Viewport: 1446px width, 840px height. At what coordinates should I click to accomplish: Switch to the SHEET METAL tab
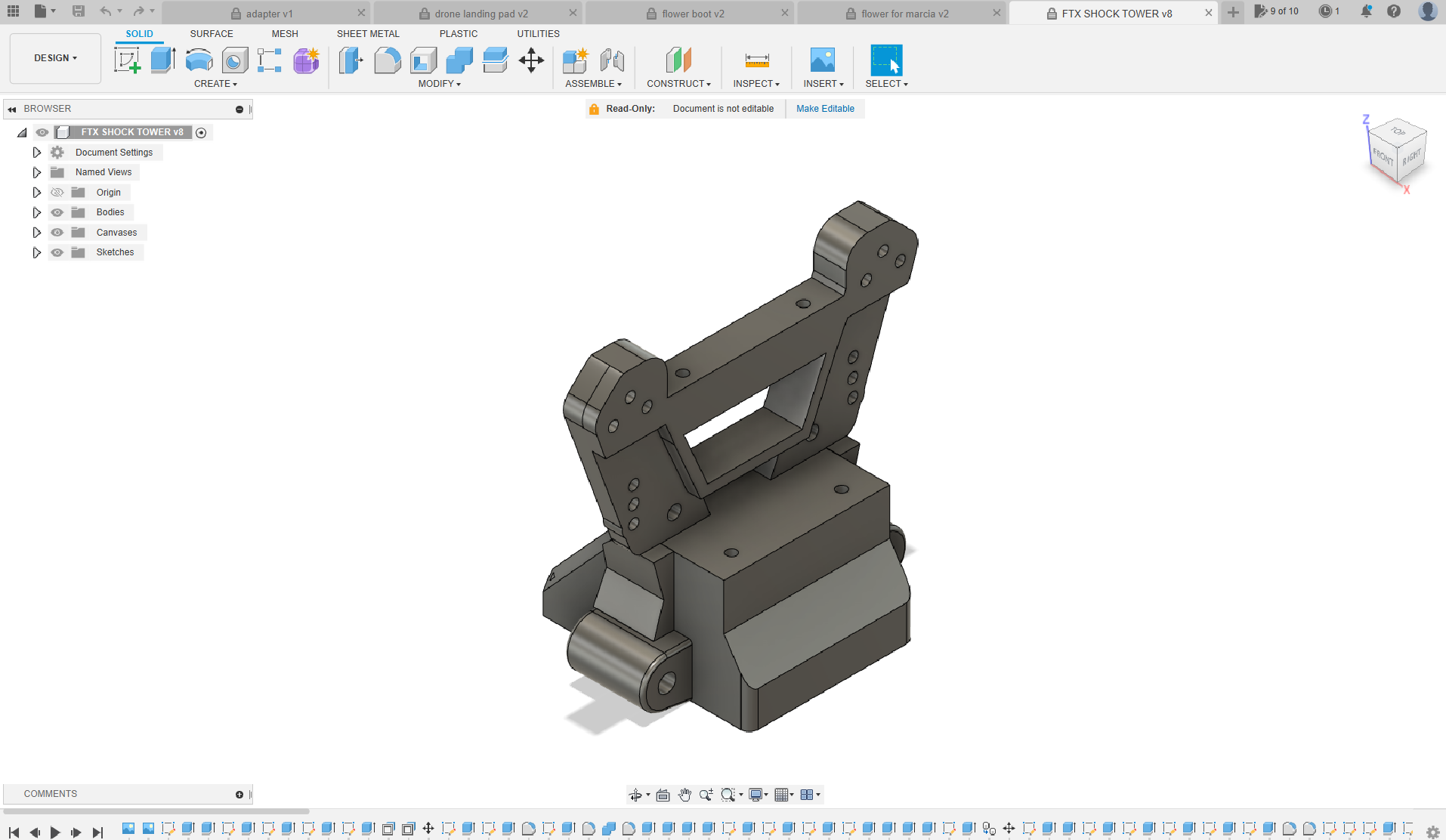tap(368, 34)
